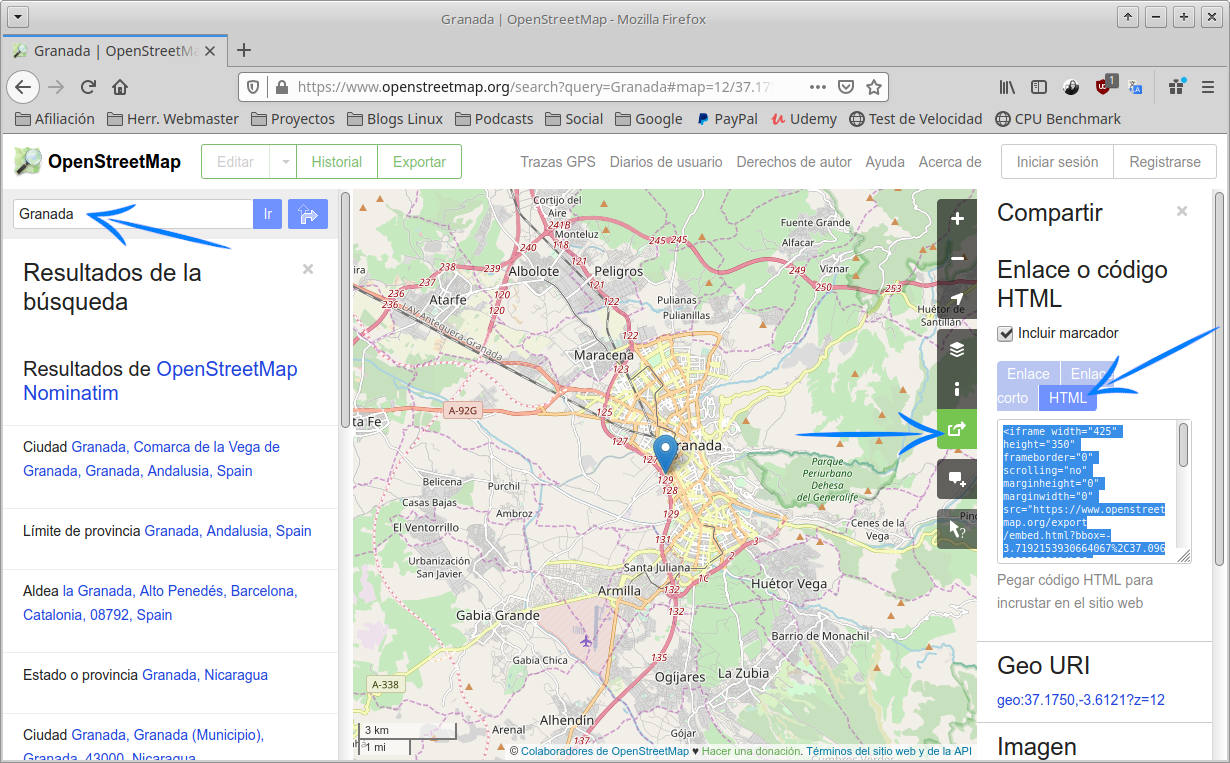Go back to previous page in Firefox
The height and width of the screenshot is (763, 1230).
click(x=23, y=87)
